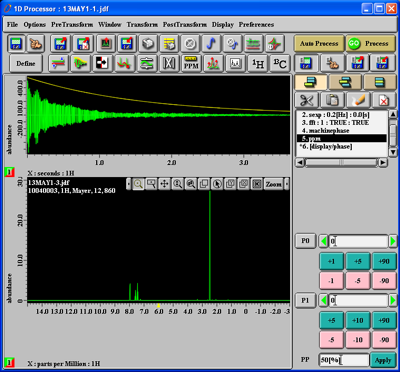Image resolution: width=400 pixels, height=372 pixels.
Task: Select the second process list layout toggle
Action: coord(345,82)
